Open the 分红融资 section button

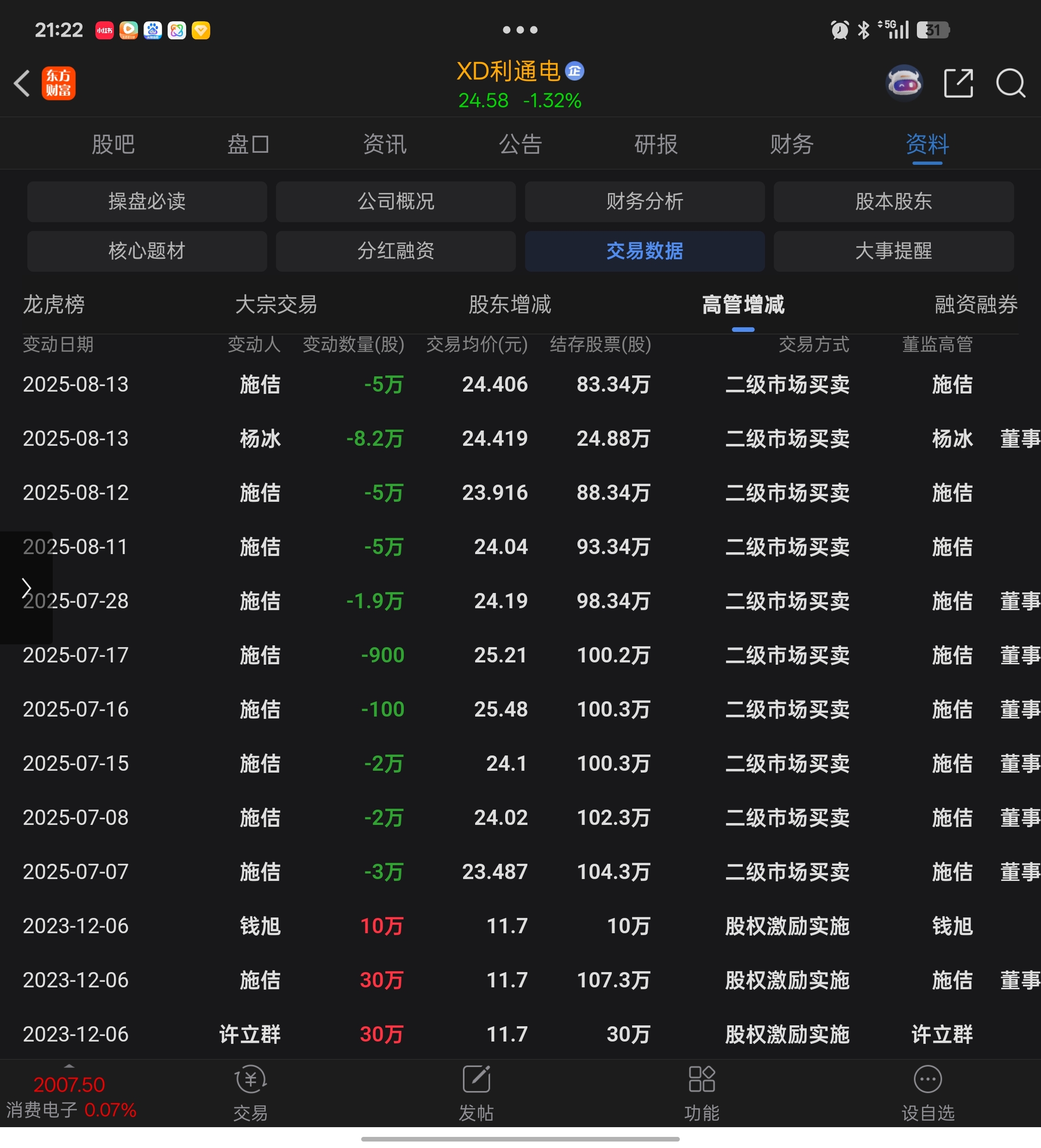coord(395,251)
